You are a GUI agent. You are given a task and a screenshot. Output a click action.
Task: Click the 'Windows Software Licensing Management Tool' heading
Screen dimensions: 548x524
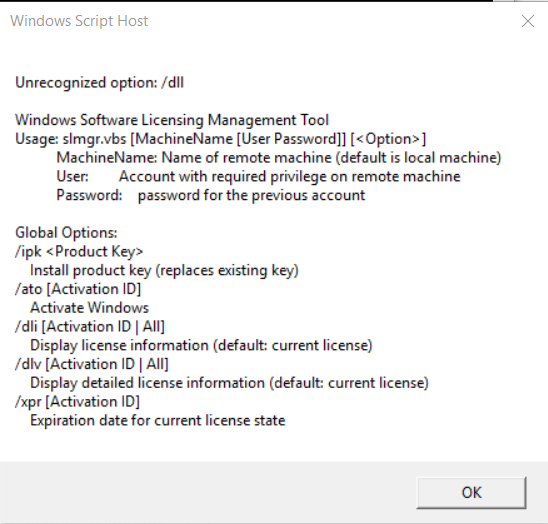pyautogui.click(x=172, y=120)
